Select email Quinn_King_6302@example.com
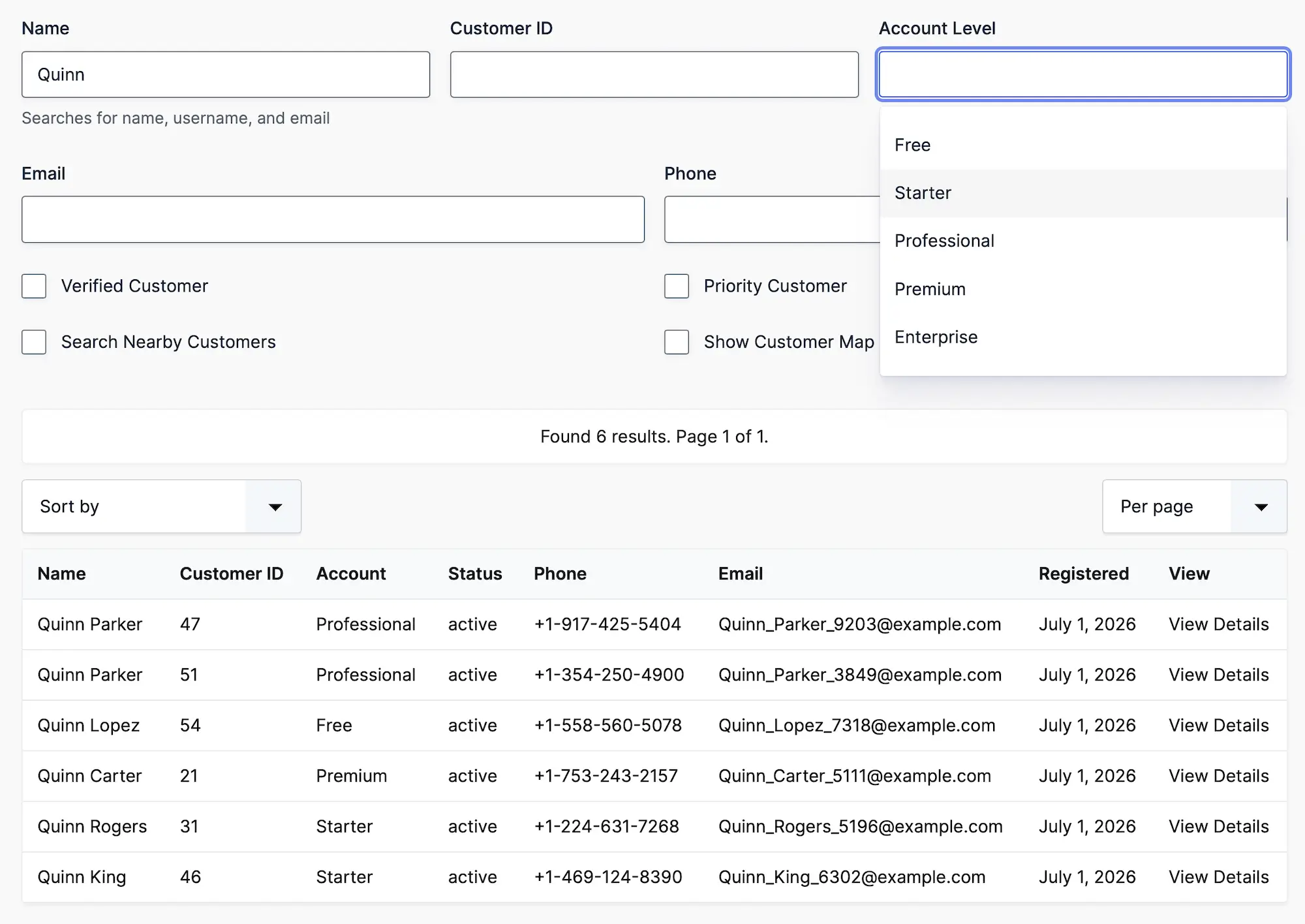 coord(852,877)
